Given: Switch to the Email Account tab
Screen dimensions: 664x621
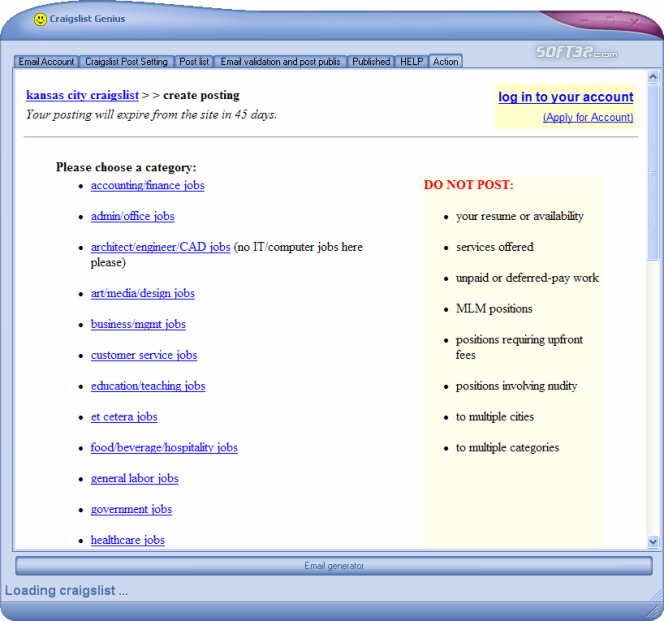Looking at the screenshot, I should click(46, 62).
